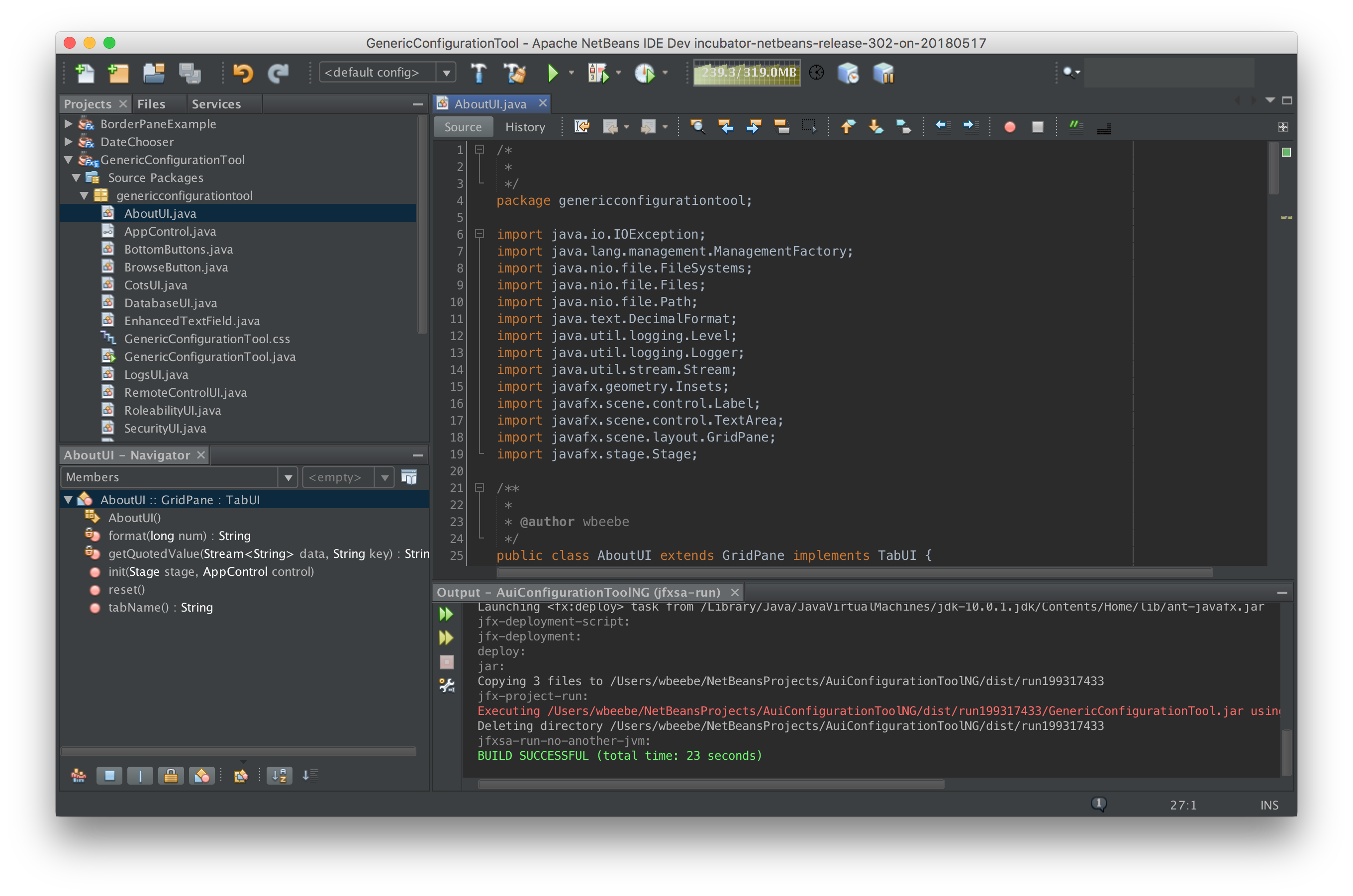Click the Previous Bookmark icon
1353x896 pixels.
tap(848, 127)
